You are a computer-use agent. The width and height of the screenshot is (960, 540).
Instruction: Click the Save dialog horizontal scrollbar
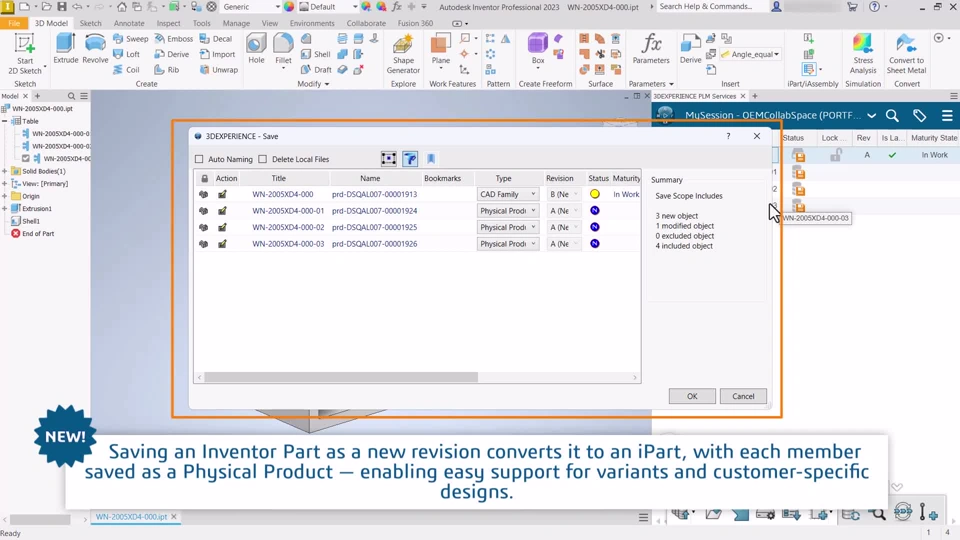340,377
